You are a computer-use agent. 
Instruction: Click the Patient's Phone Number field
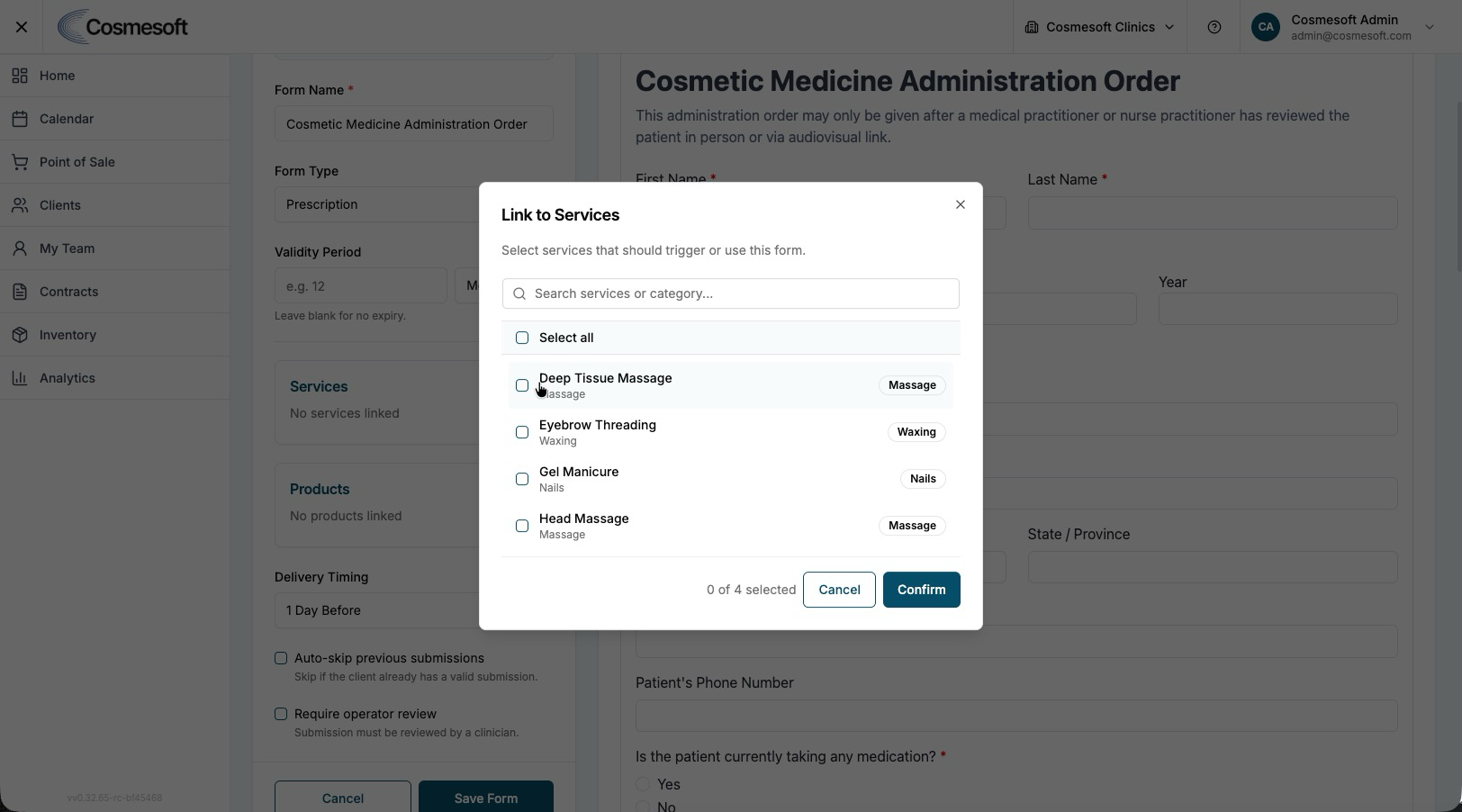point(1016,716)
